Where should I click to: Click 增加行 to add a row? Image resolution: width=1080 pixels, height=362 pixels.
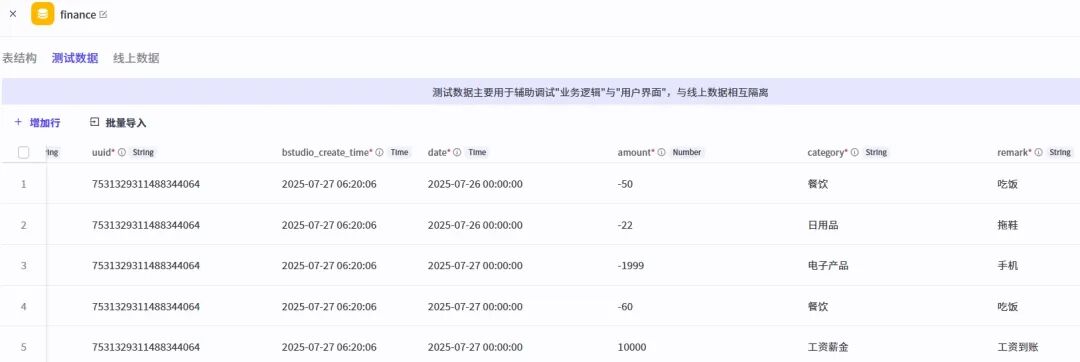point(45,123)
